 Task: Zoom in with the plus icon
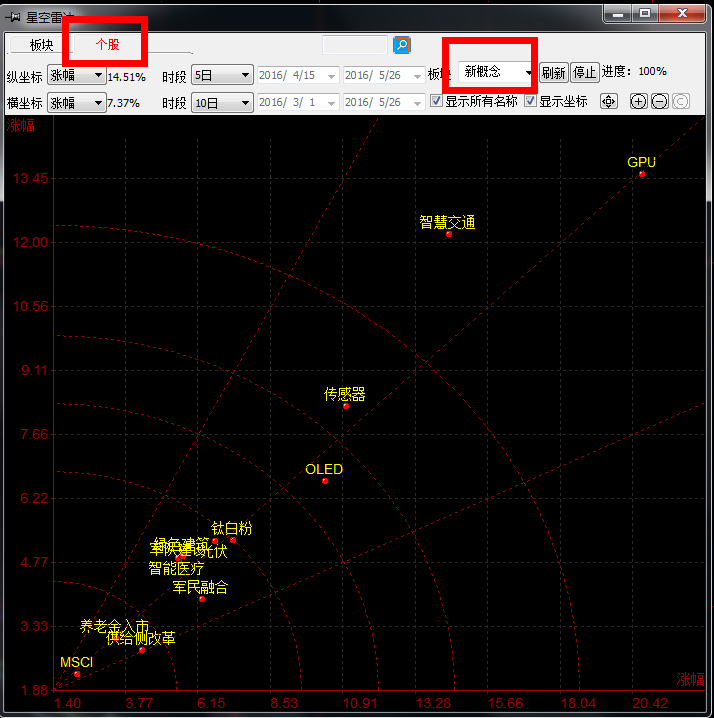pyautogui.click(x=639, y=101)
